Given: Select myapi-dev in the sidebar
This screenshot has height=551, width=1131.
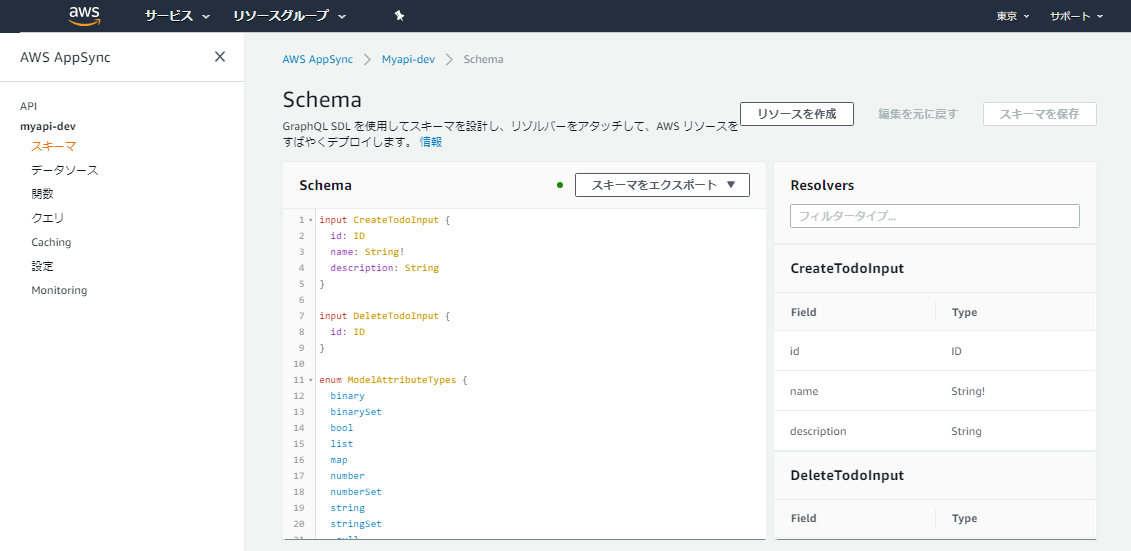Looking at the screenshot, I should click(48, 126).
